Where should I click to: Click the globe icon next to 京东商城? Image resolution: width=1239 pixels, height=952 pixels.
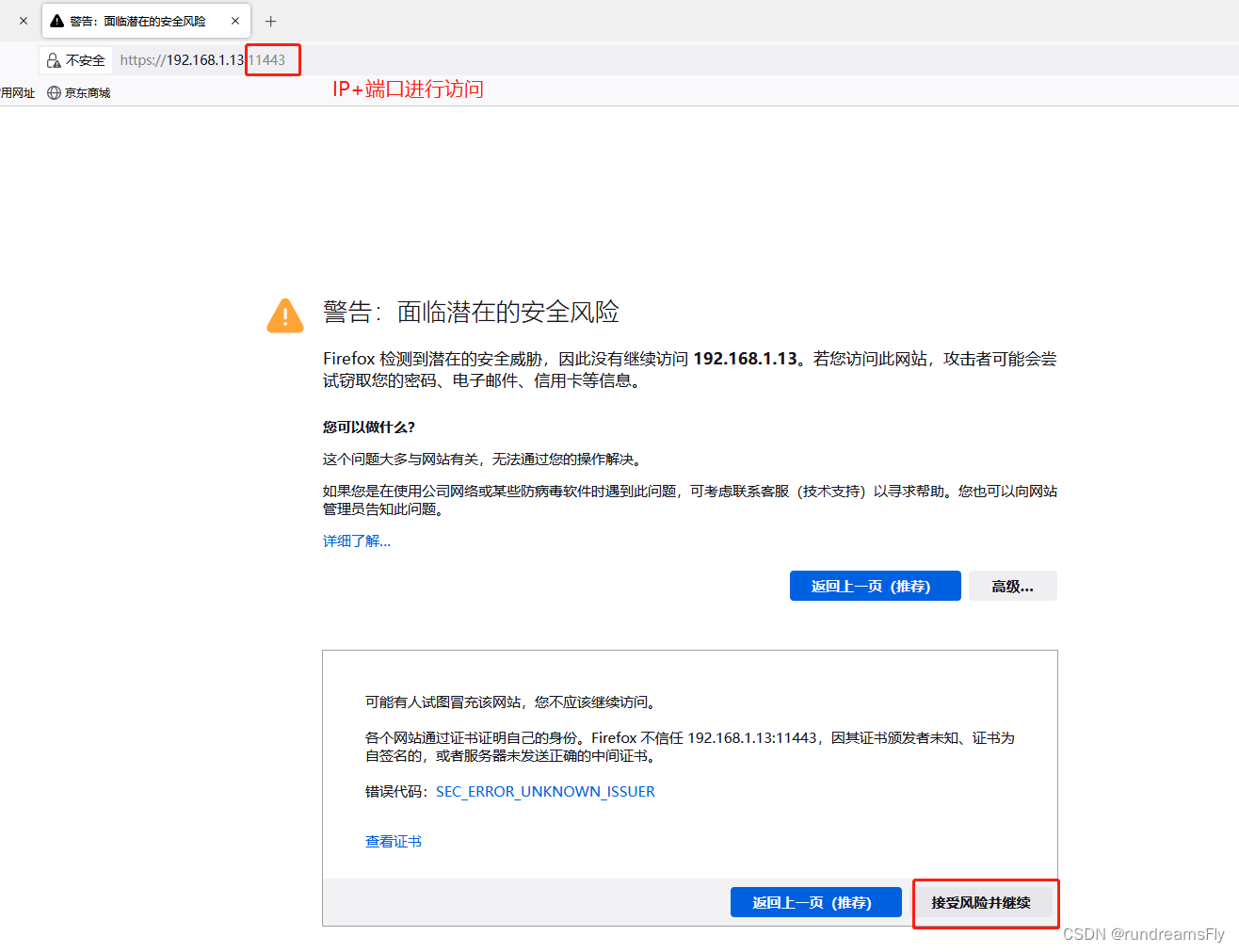pyautogui.click(x=54, y=92)
